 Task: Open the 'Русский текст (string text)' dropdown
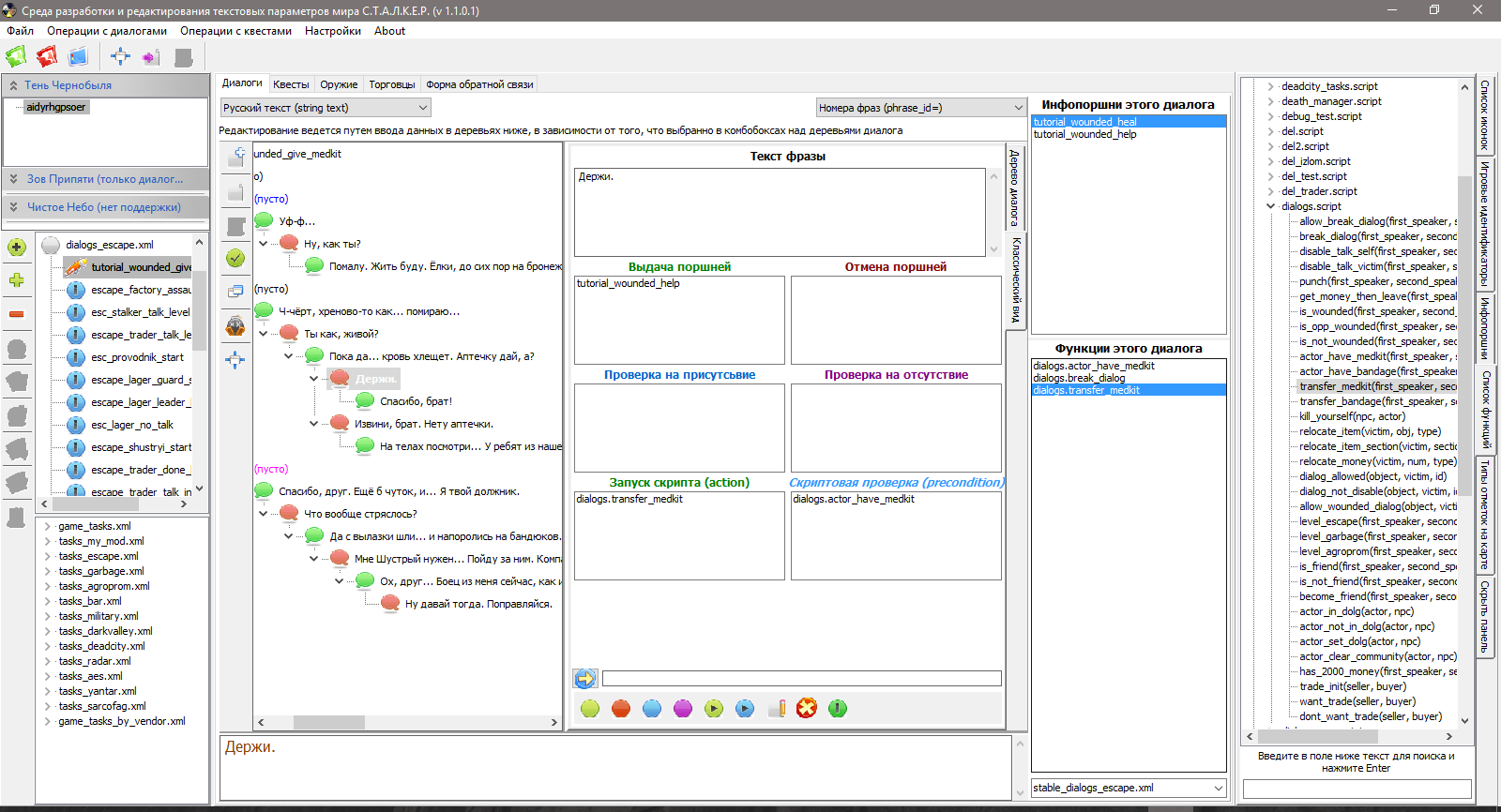[x=326, y=108]
